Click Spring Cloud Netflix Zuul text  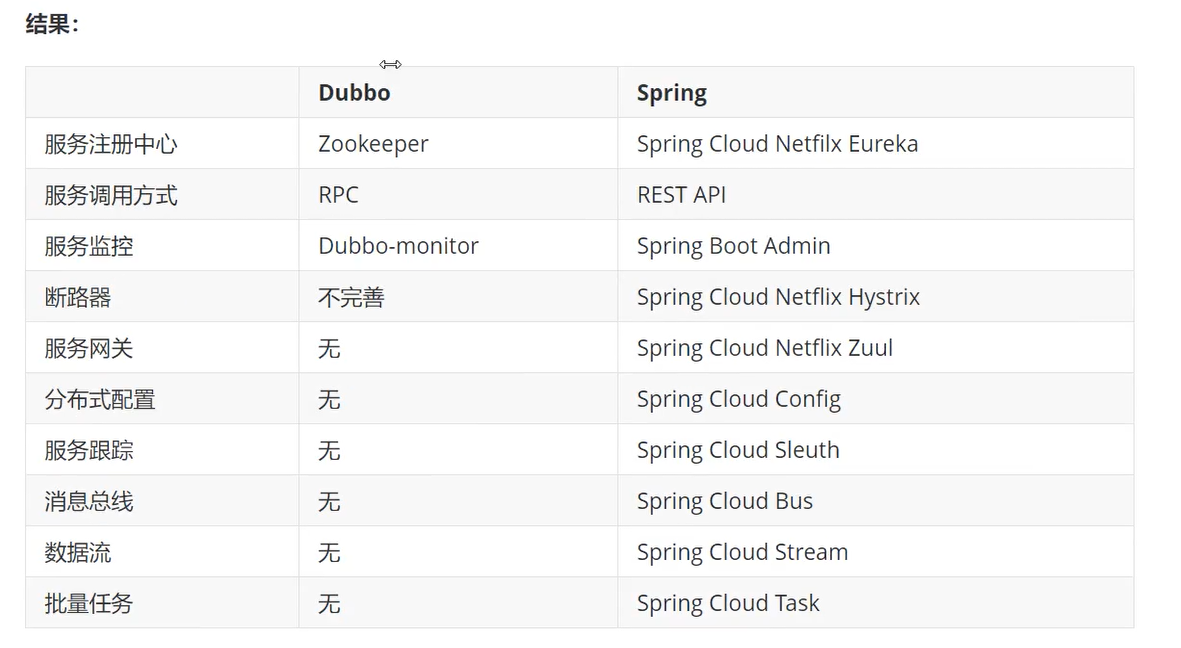pos(764,348)
